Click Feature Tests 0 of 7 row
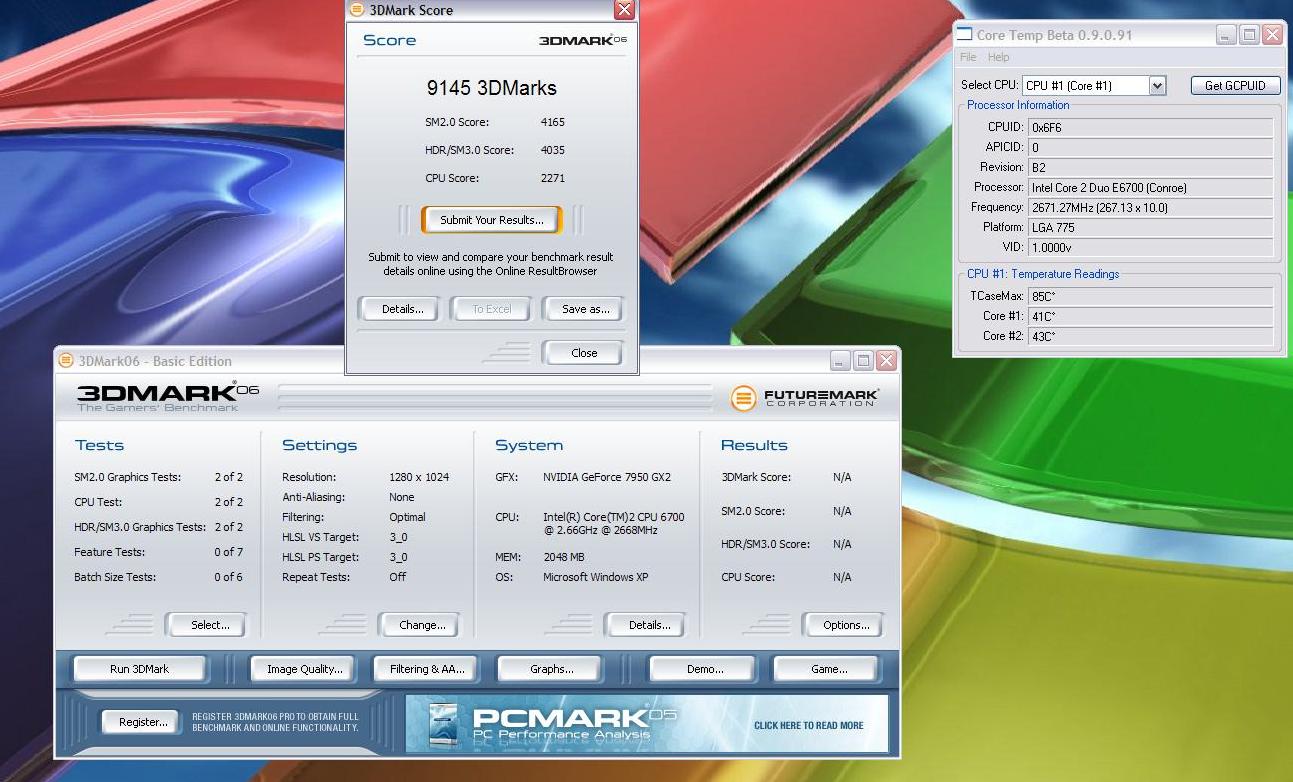Viewport: 1293px width, 782px height. (x=158, y=552)
